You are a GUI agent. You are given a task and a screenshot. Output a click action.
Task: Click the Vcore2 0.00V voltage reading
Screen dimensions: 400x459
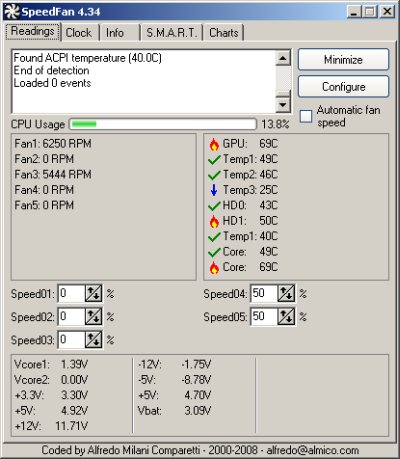click(51, 380)
